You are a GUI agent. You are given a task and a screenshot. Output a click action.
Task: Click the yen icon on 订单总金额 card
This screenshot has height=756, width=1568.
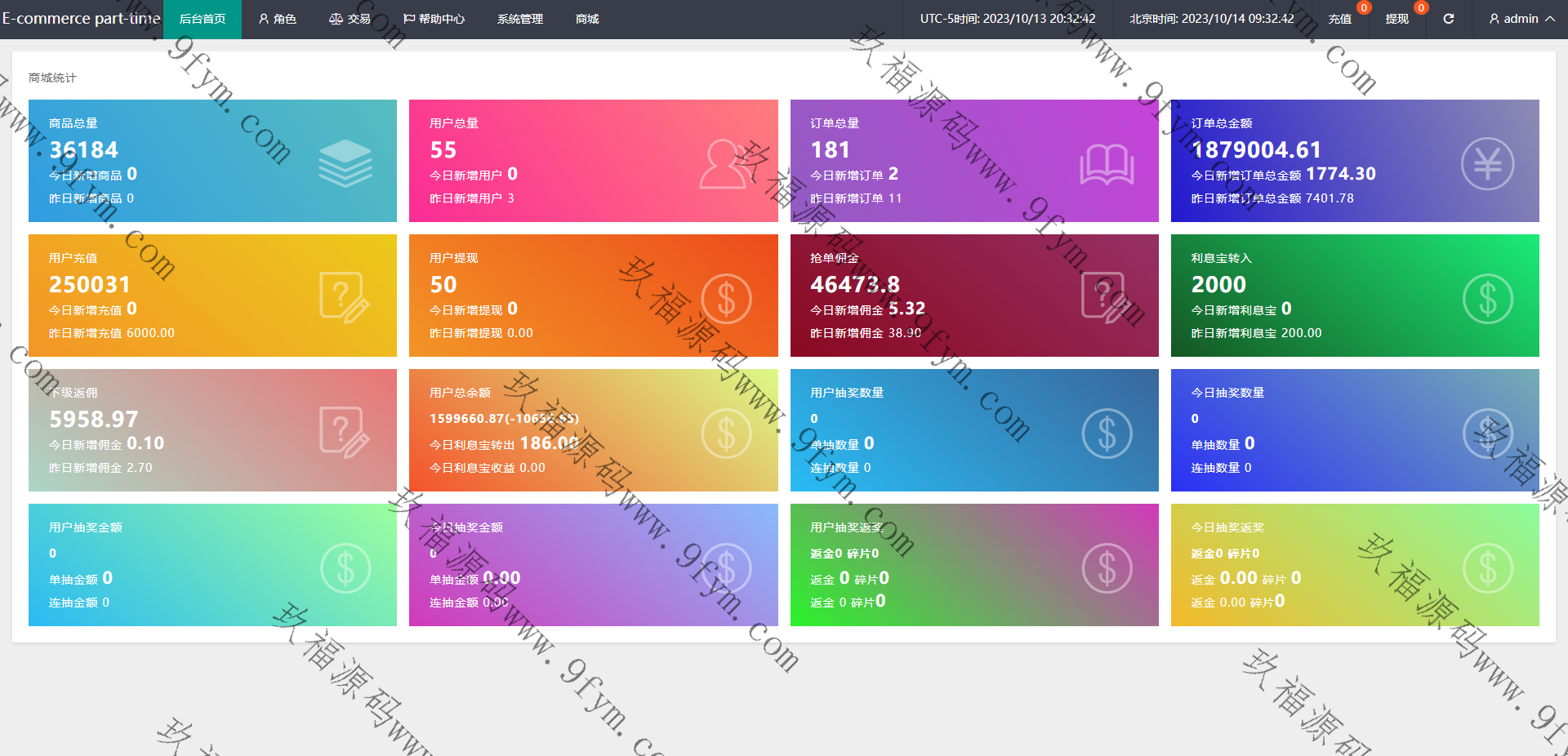pos(1487,164)
